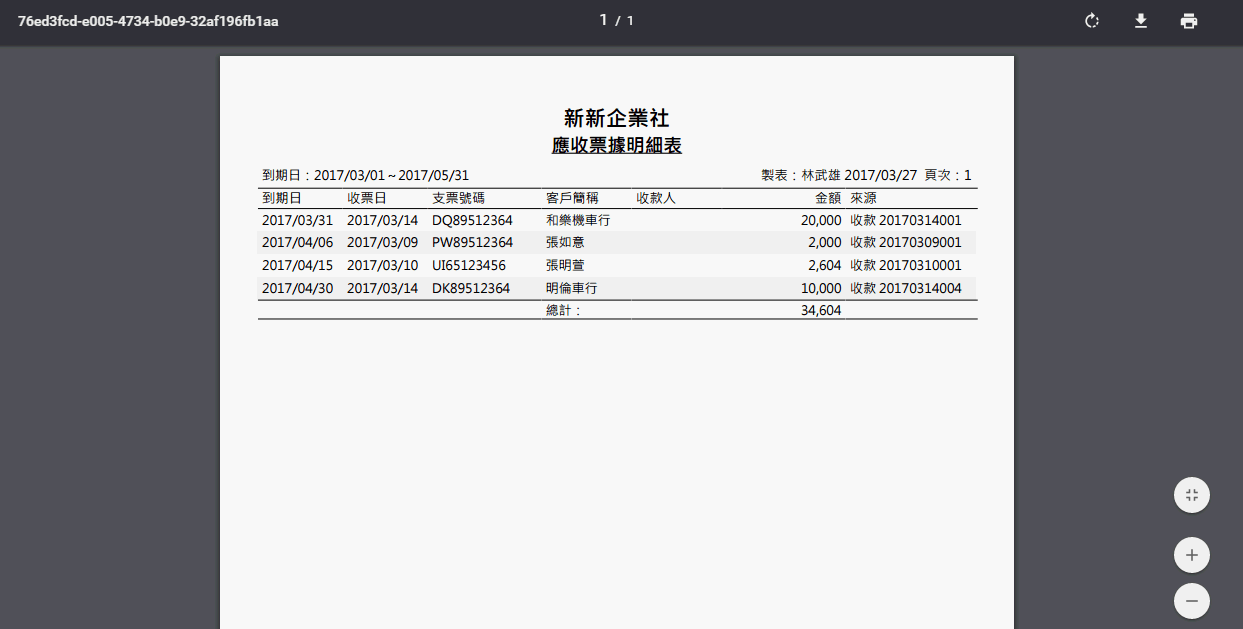Screen dimensions: 1243x629
Task: Click due date 2017/04/15
Action: pyautogui.click(x=297, y=265)
